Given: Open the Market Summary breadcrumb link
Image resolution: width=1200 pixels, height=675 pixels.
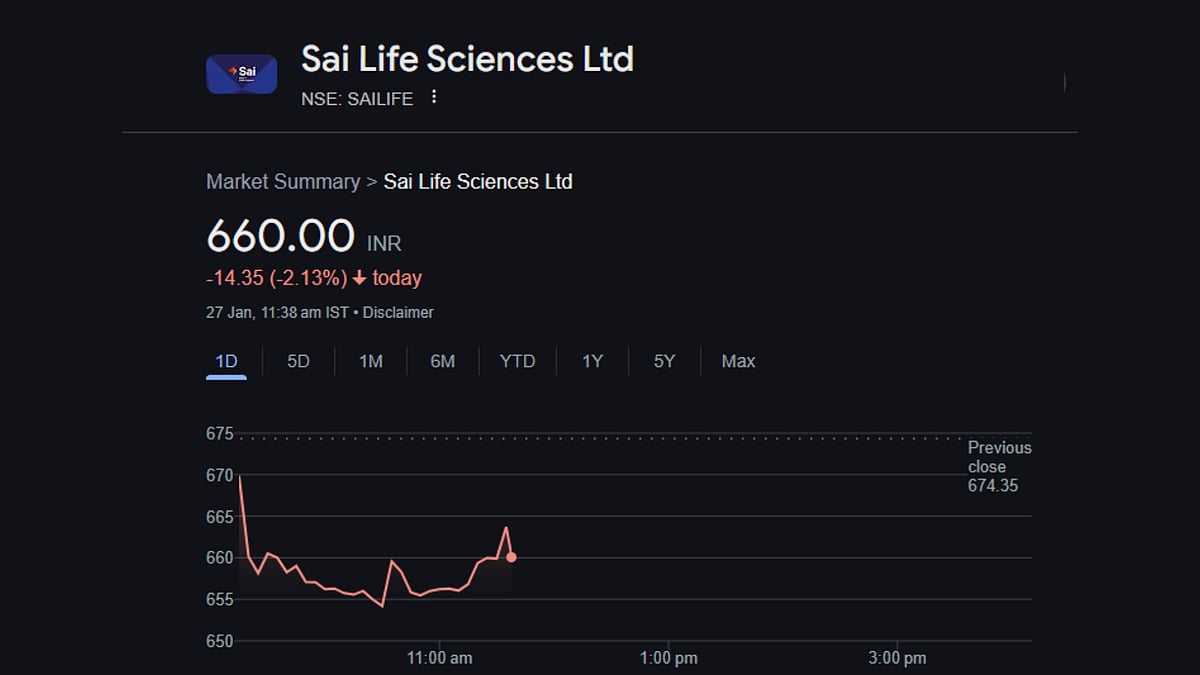Looking at the screenshot, I should pyautogui.click(x=282, y=182).
